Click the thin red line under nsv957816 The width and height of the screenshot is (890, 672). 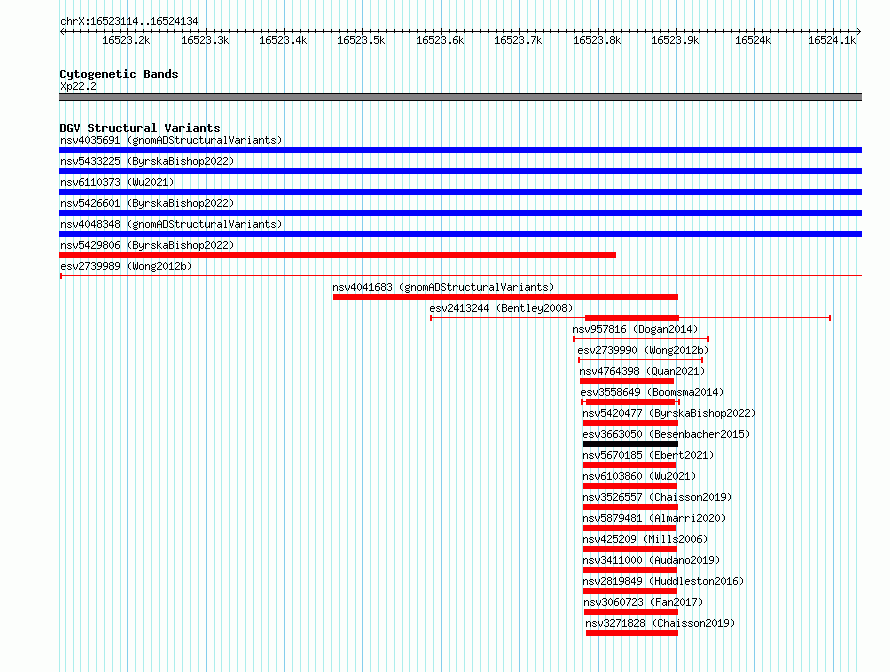pyautogui.click(x=641, y=339)
